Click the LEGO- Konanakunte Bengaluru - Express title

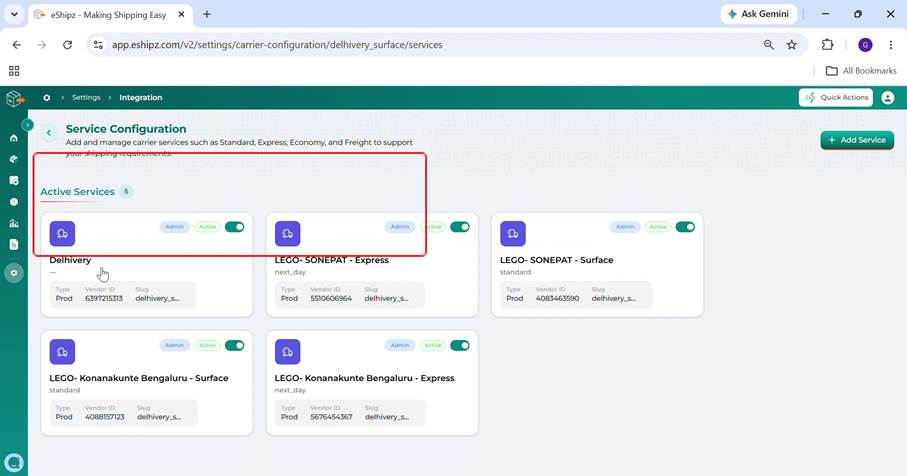(x=364, y=378)
